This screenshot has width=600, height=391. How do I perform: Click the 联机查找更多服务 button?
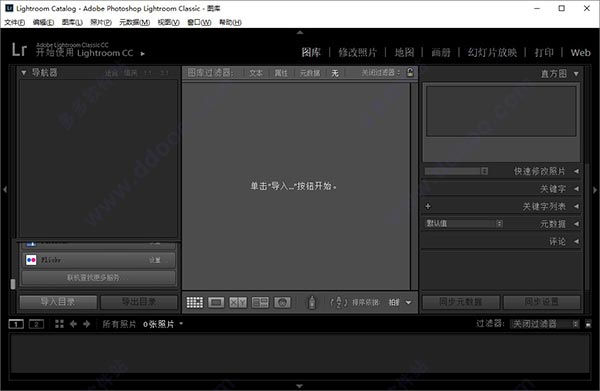(99, 278)
